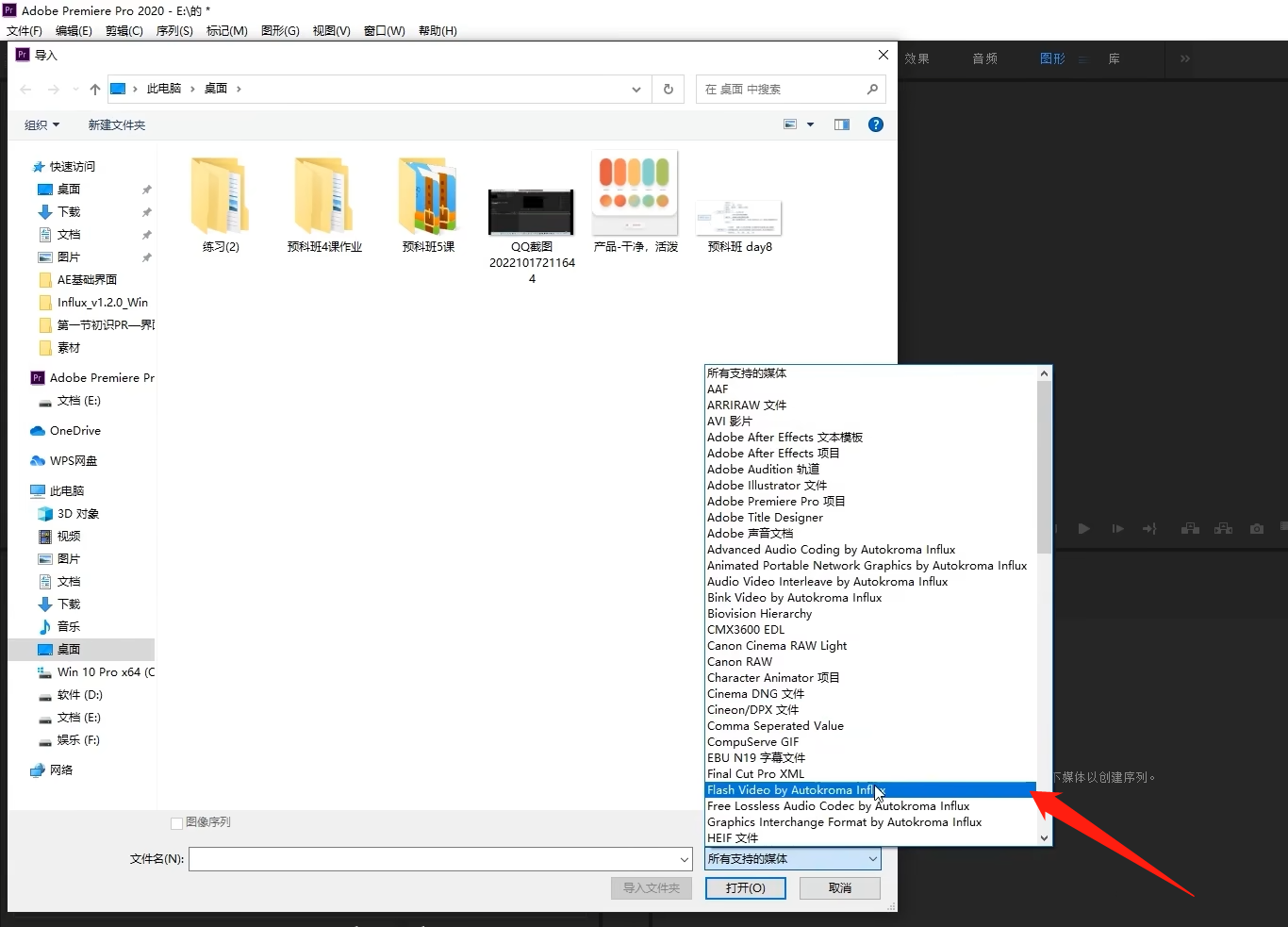Click the lift icon in Premiere monitor
Image resolution: width=1288 pixels, height=927 pixels.
point(1190,529)
